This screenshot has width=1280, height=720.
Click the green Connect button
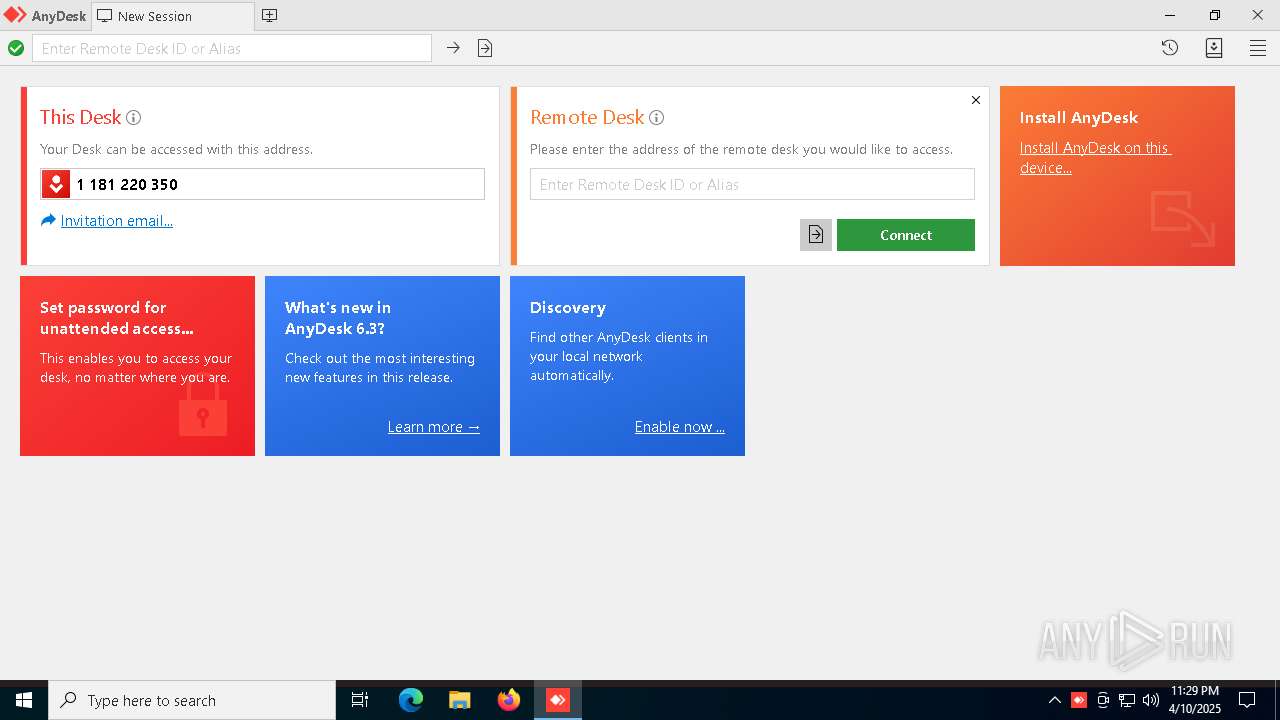tap(906, 235)
